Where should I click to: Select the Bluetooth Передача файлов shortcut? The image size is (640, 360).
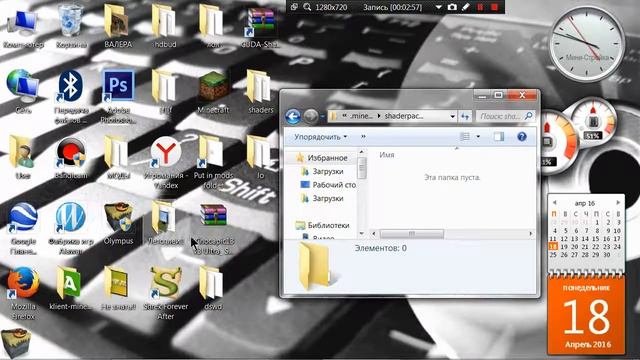(x=71, y=96)
